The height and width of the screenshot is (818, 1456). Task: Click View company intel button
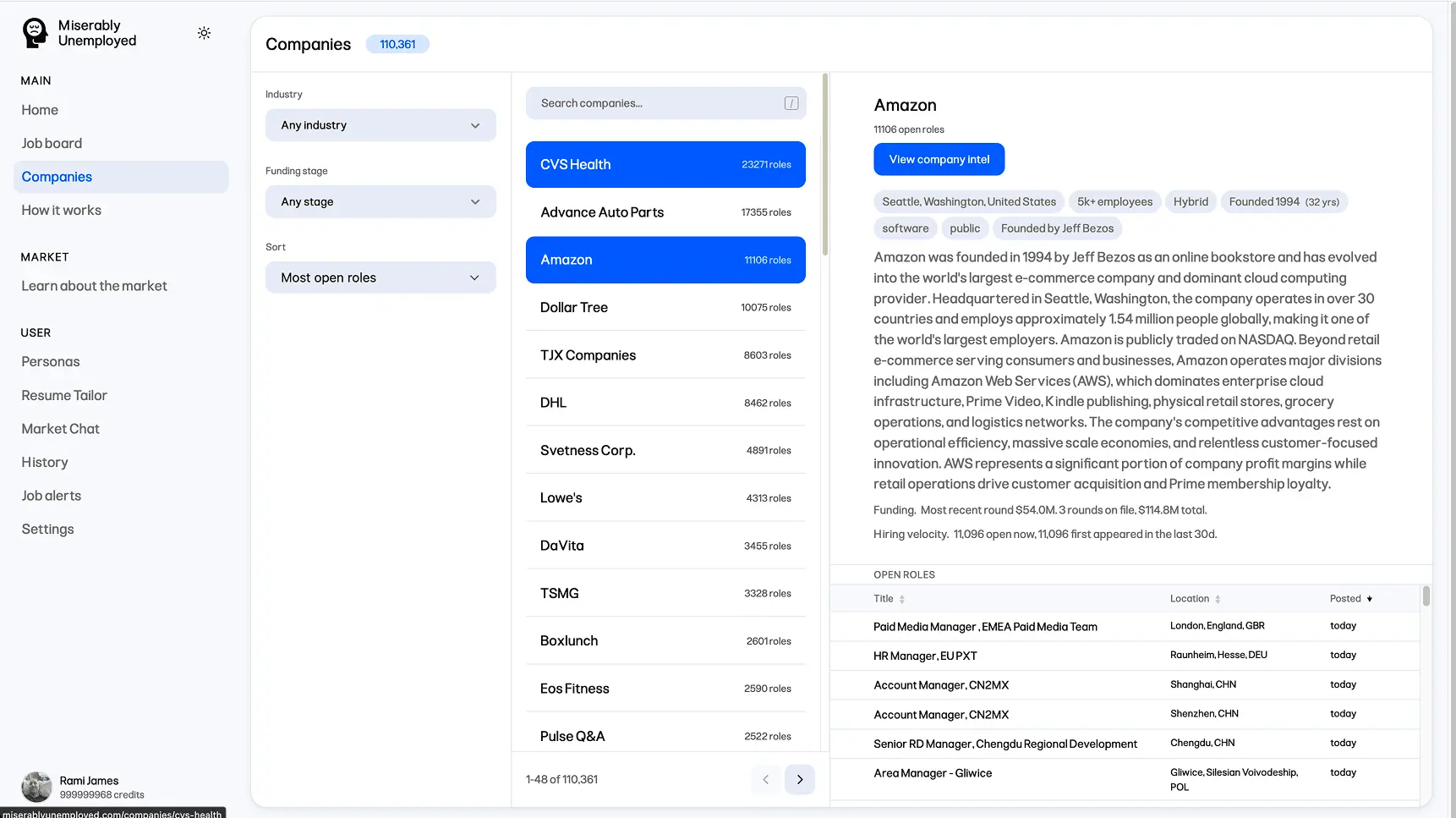(939, 159)
